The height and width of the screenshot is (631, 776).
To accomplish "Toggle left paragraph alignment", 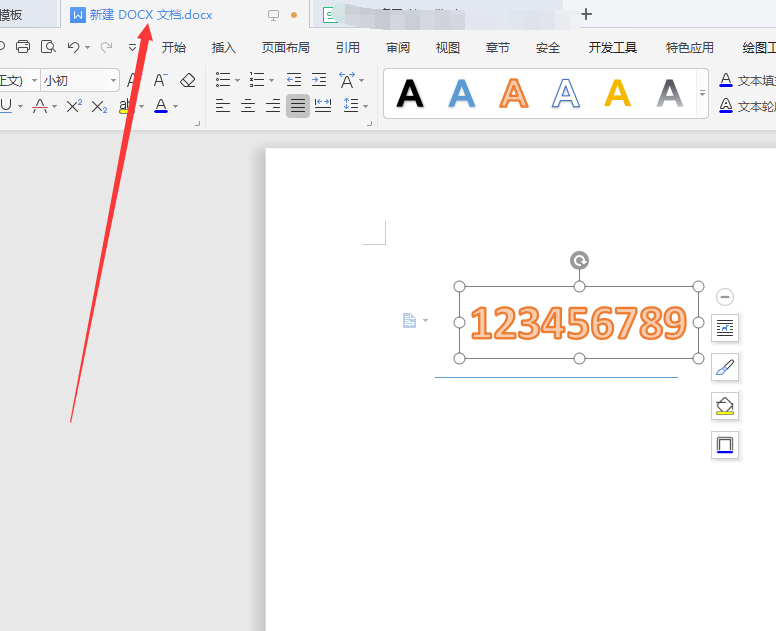I will point(222,106).
